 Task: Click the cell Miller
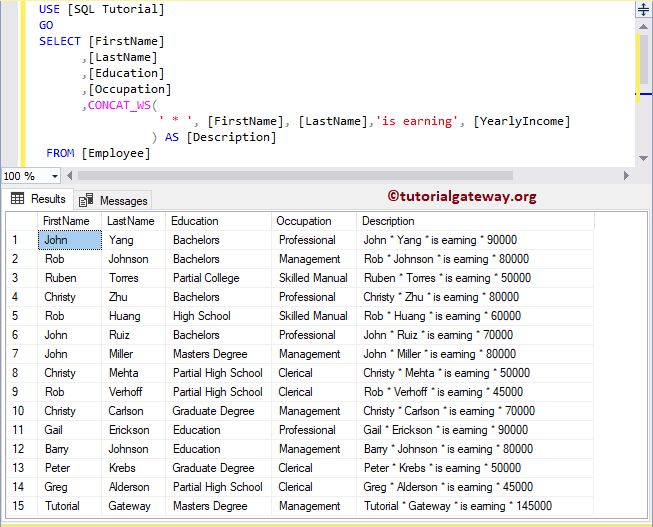[133, 354]
